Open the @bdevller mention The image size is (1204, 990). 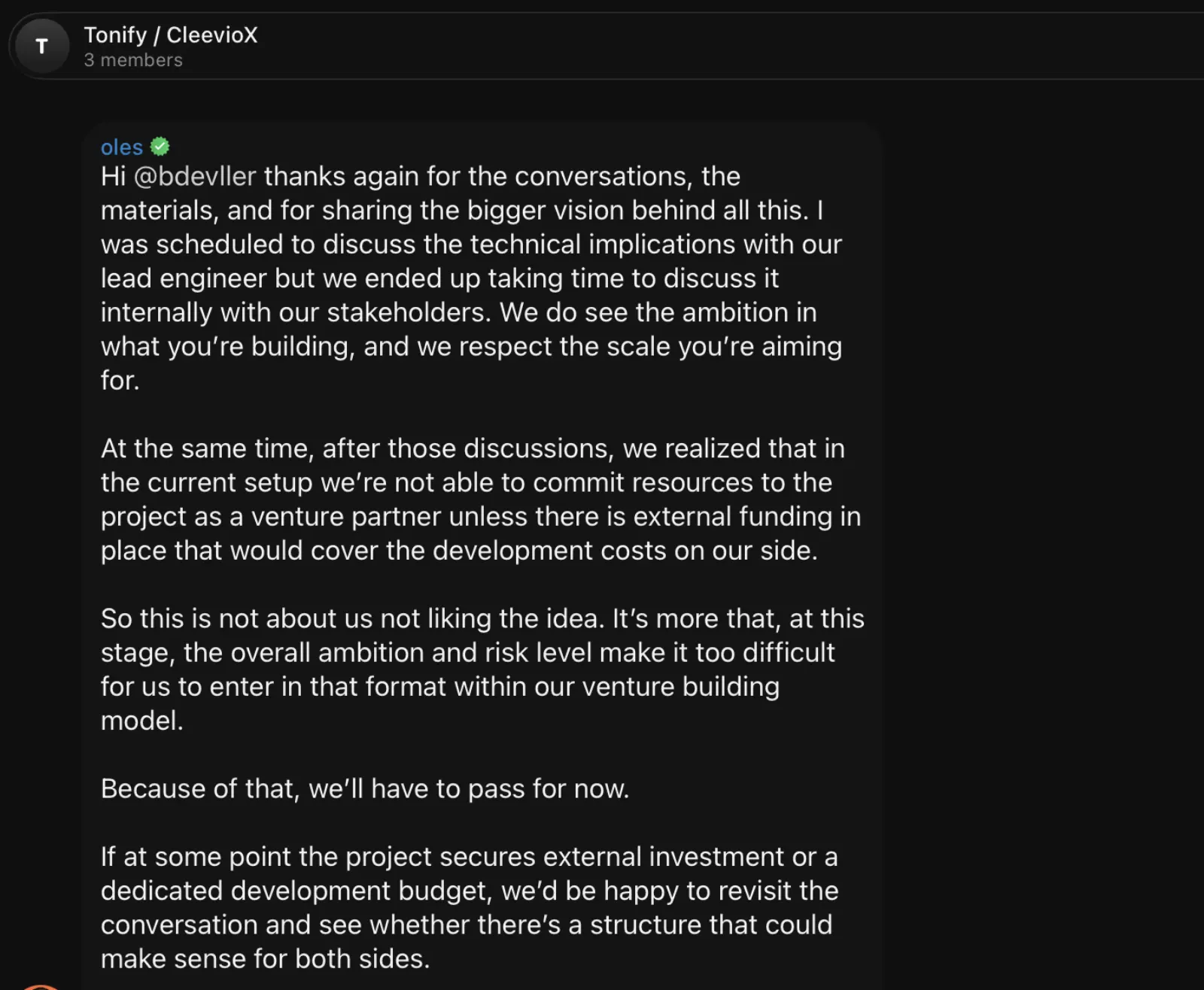click(x=195, y=176)
